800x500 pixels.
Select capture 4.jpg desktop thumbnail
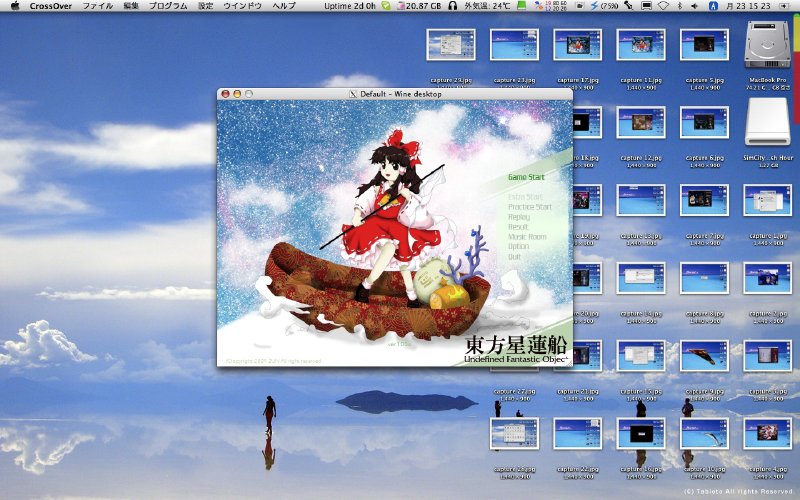(767, 434)
